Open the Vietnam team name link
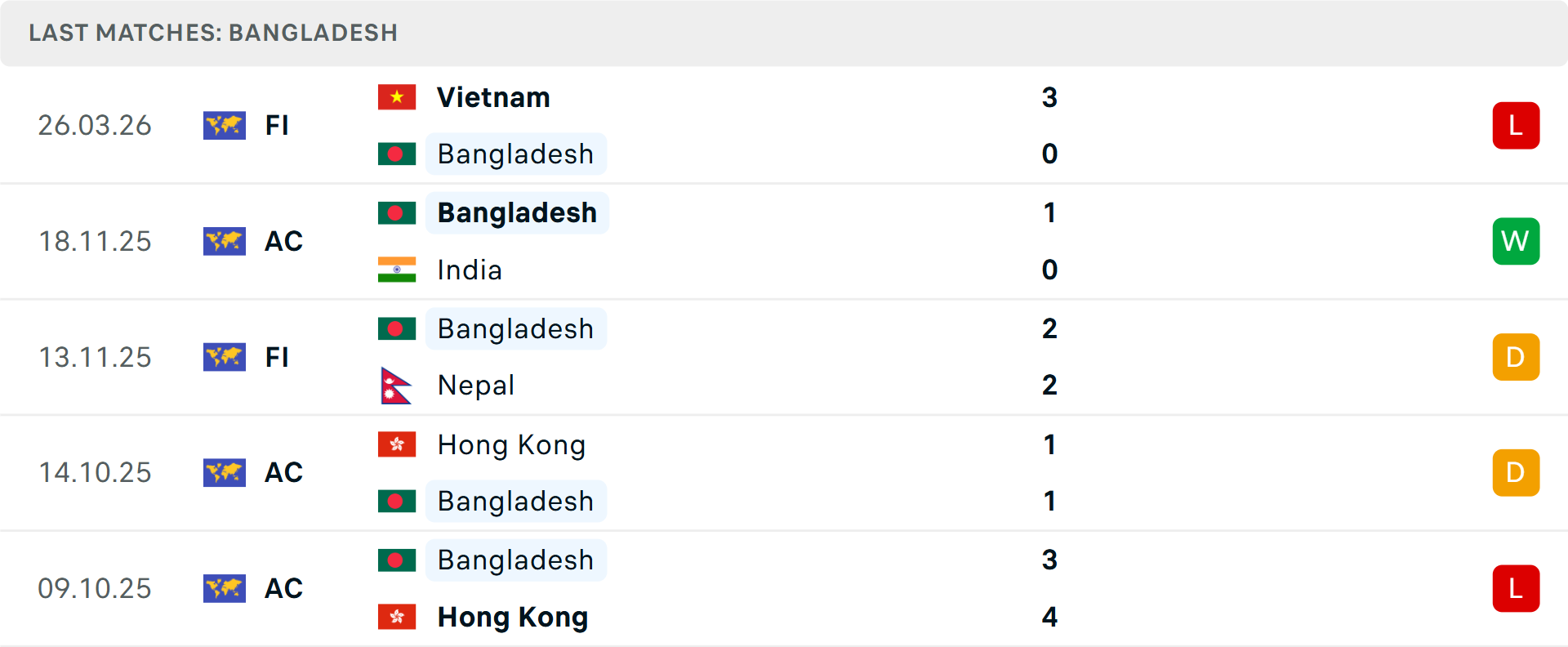This screenshot has width=1568, height=647. [x=492, y=97]
